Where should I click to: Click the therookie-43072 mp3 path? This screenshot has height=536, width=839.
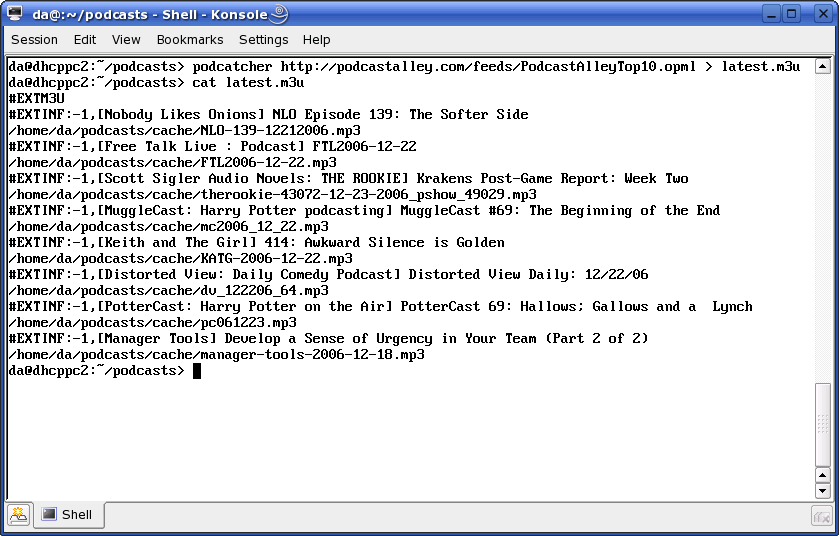point(273,195)
